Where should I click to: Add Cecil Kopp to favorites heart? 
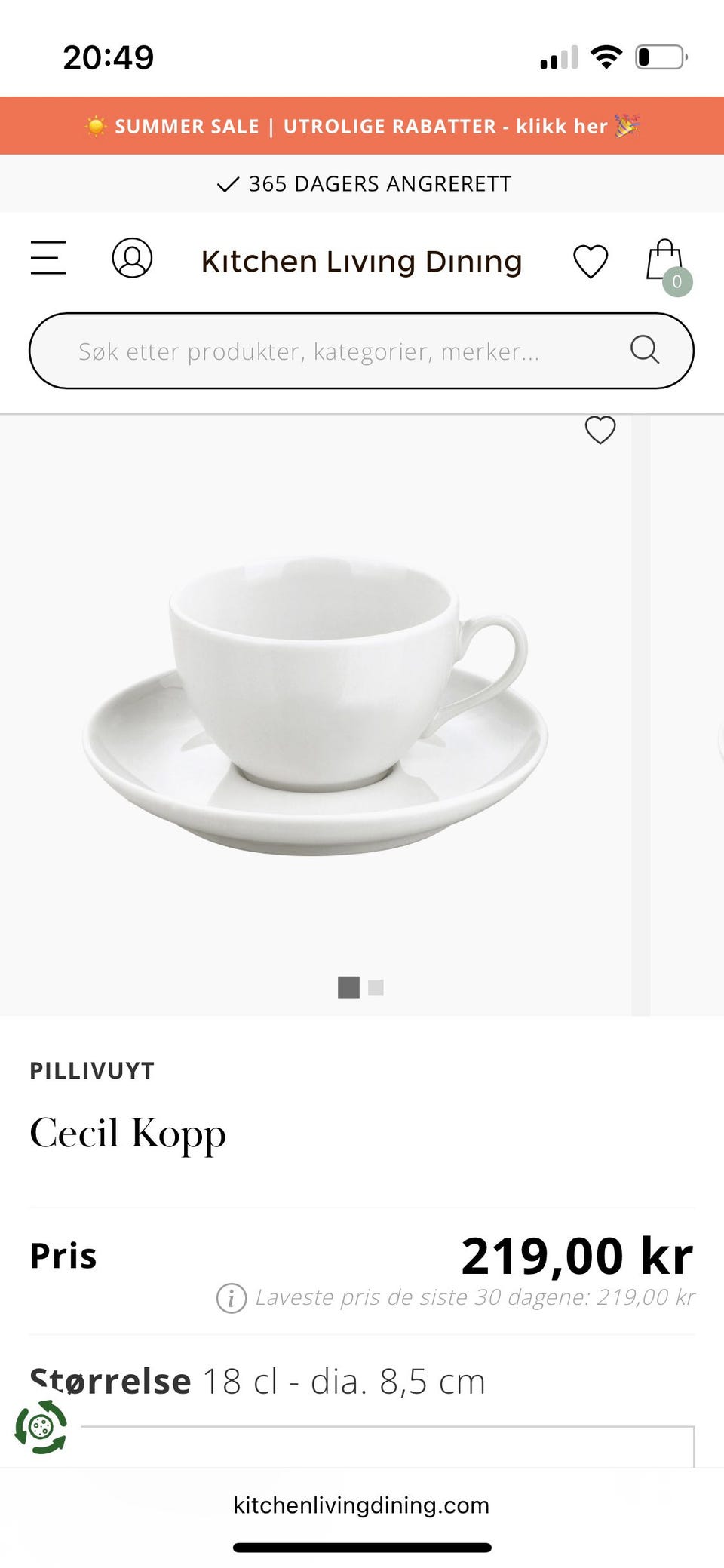pos(600,430)
